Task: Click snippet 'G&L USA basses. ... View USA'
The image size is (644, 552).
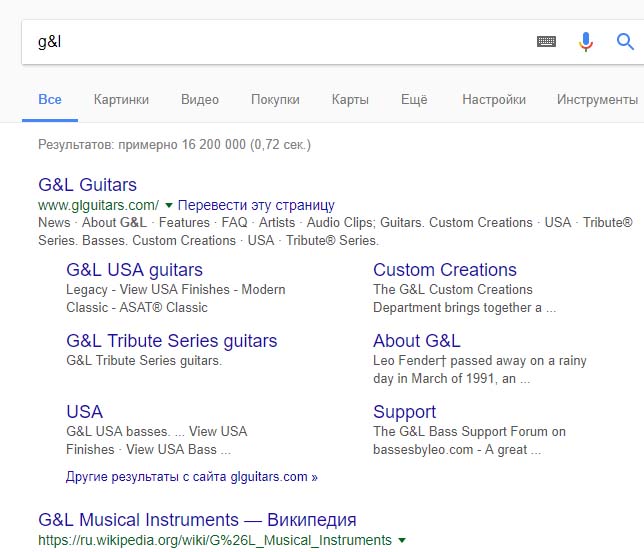Action: (156, 432)
